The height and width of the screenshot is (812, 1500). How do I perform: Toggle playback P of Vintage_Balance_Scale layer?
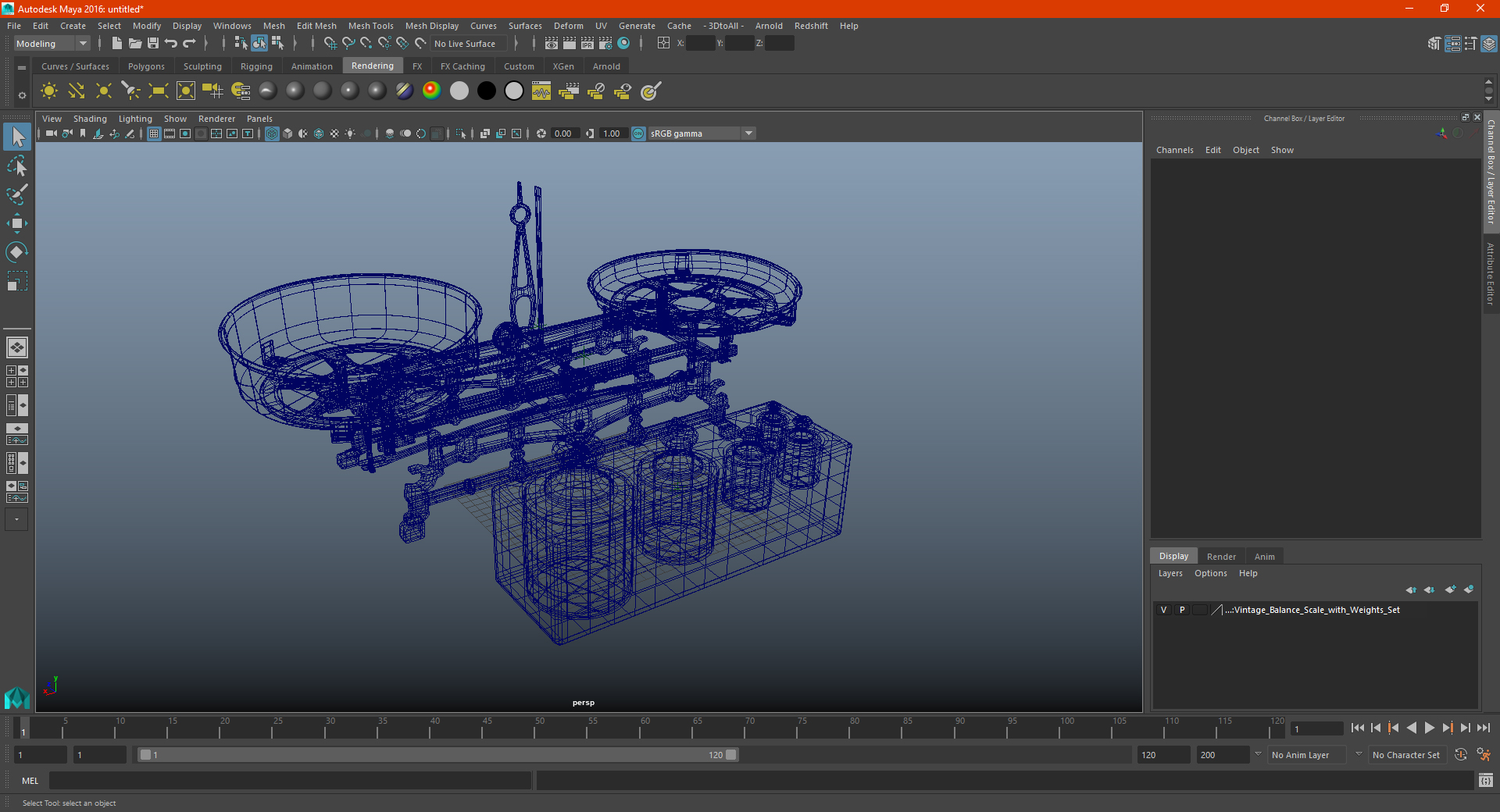(x=1182, y=610)
